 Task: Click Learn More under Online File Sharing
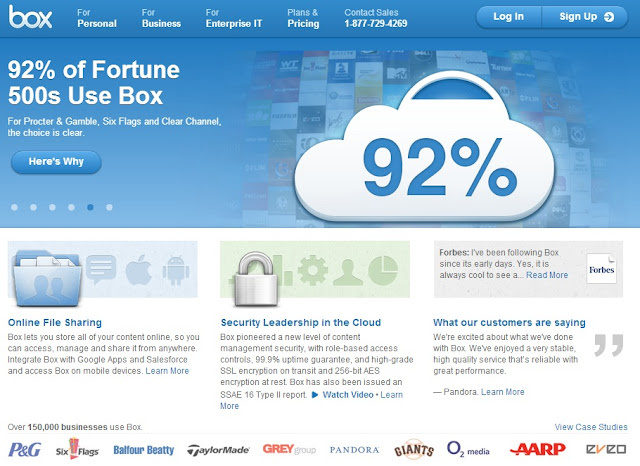167,371
